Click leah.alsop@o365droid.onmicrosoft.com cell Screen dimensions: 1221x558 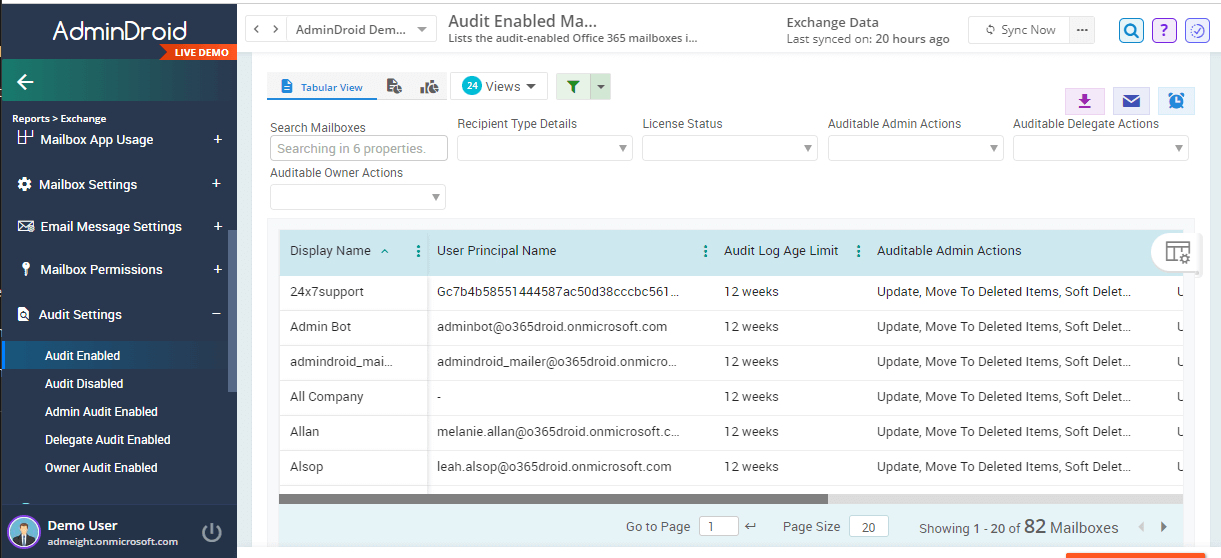pos(554,467)
